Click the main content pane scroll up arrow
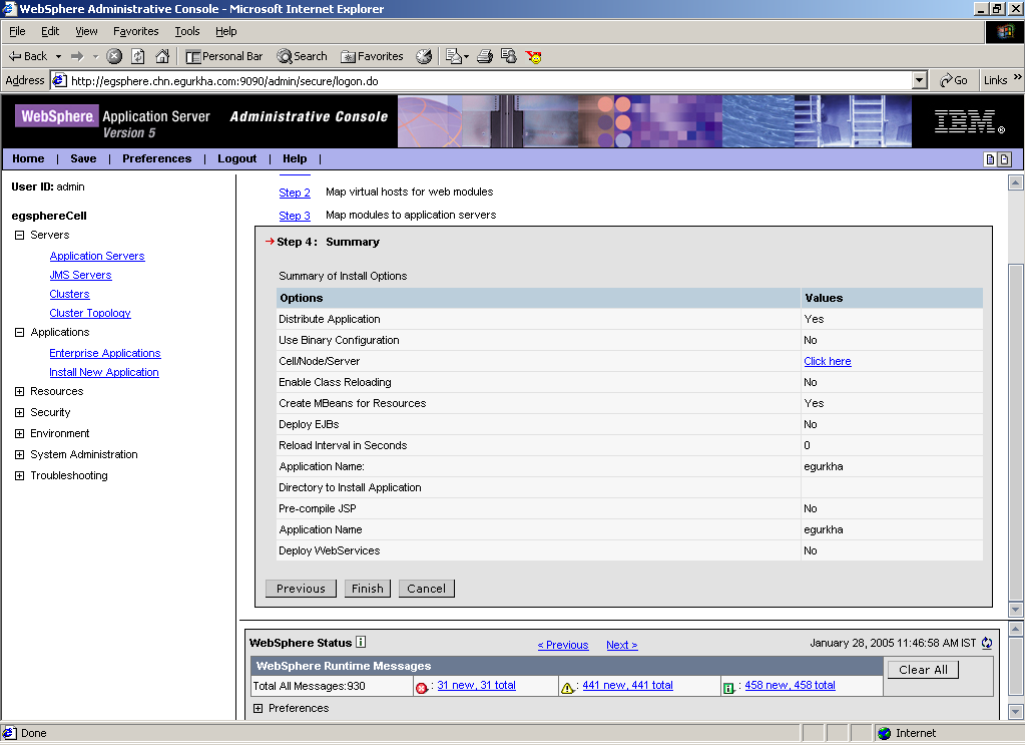Viewport: 1028px width, 748px height. point(1016,183)
